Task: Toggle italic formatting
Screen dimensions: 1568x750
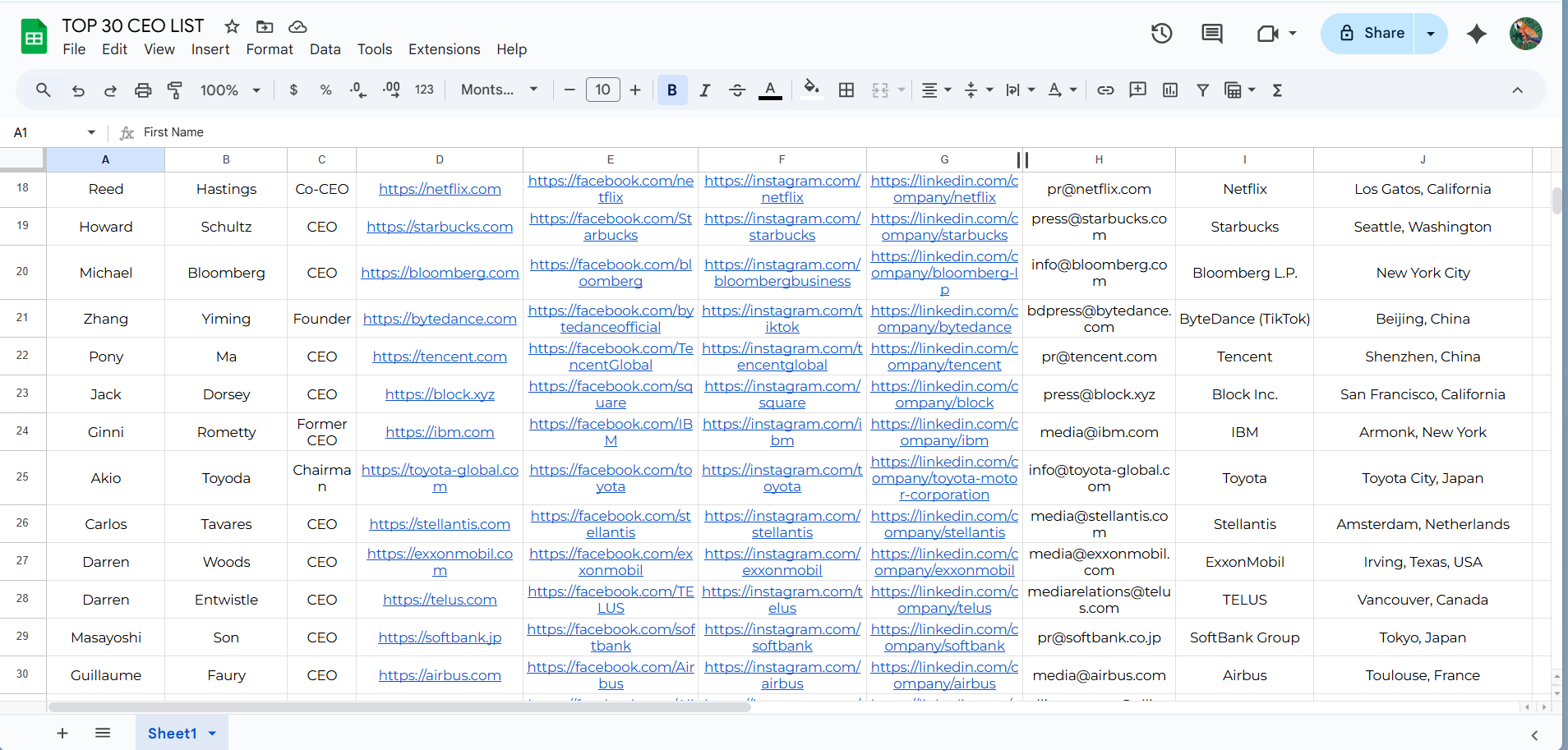Action: coord(704,90)
